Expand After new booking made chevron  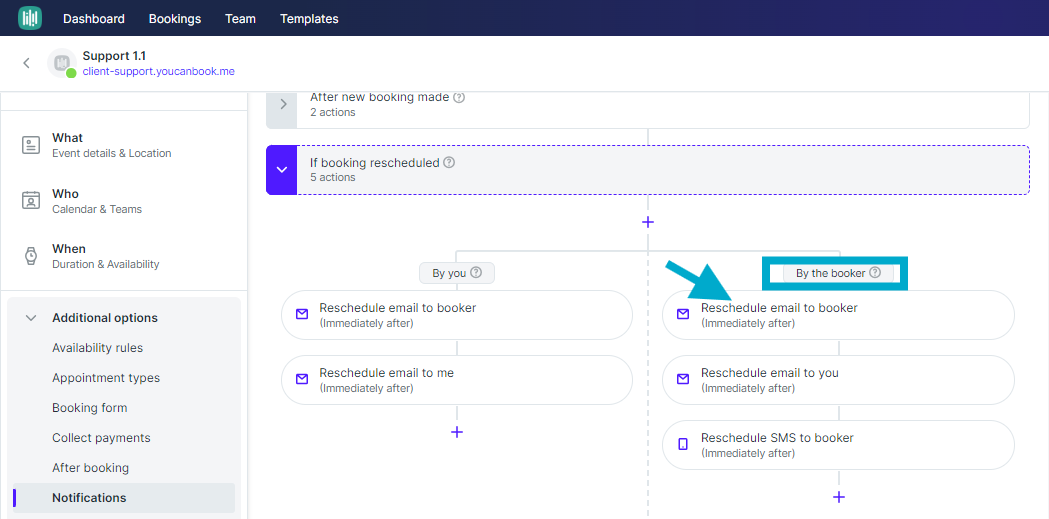click(x=282, y=104)
